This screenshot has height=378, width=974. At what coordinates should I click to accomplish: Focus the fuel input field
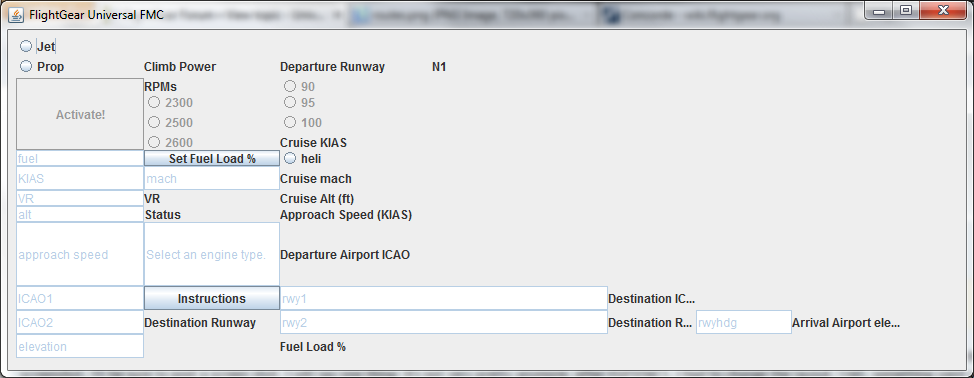tap(80, 158)
